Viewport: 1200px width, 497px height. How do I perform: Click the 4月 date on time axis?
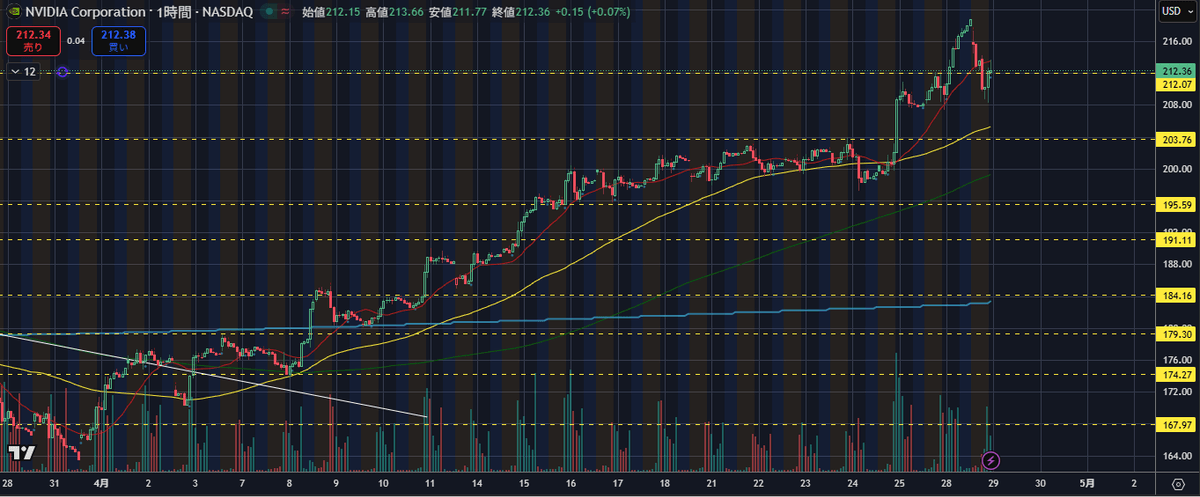tap(100, 483)
